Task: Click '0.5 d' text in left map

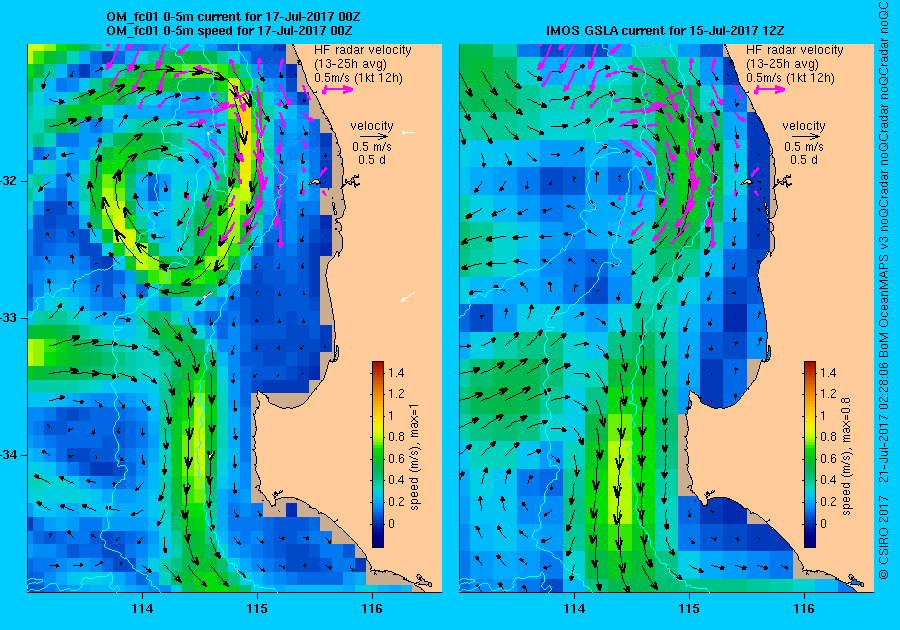Action: 372,160
